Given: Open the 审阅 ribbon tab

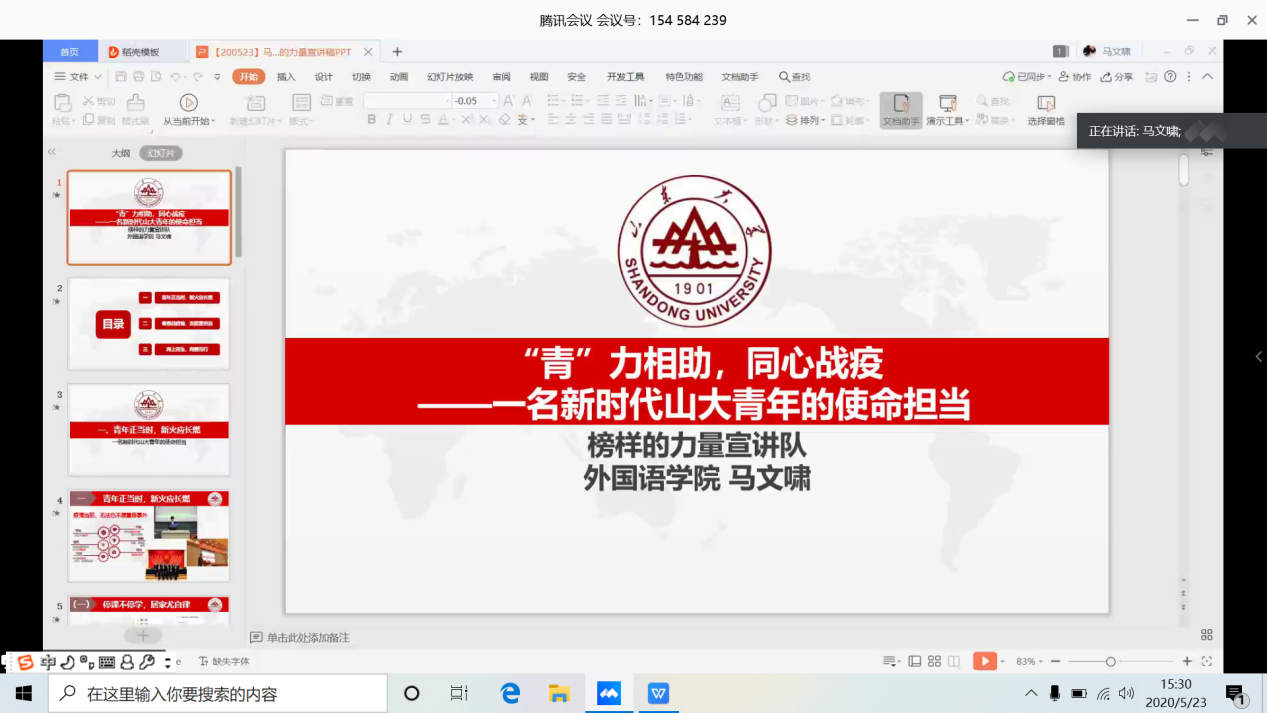Looking at the screenshot, I should [502, 77].
